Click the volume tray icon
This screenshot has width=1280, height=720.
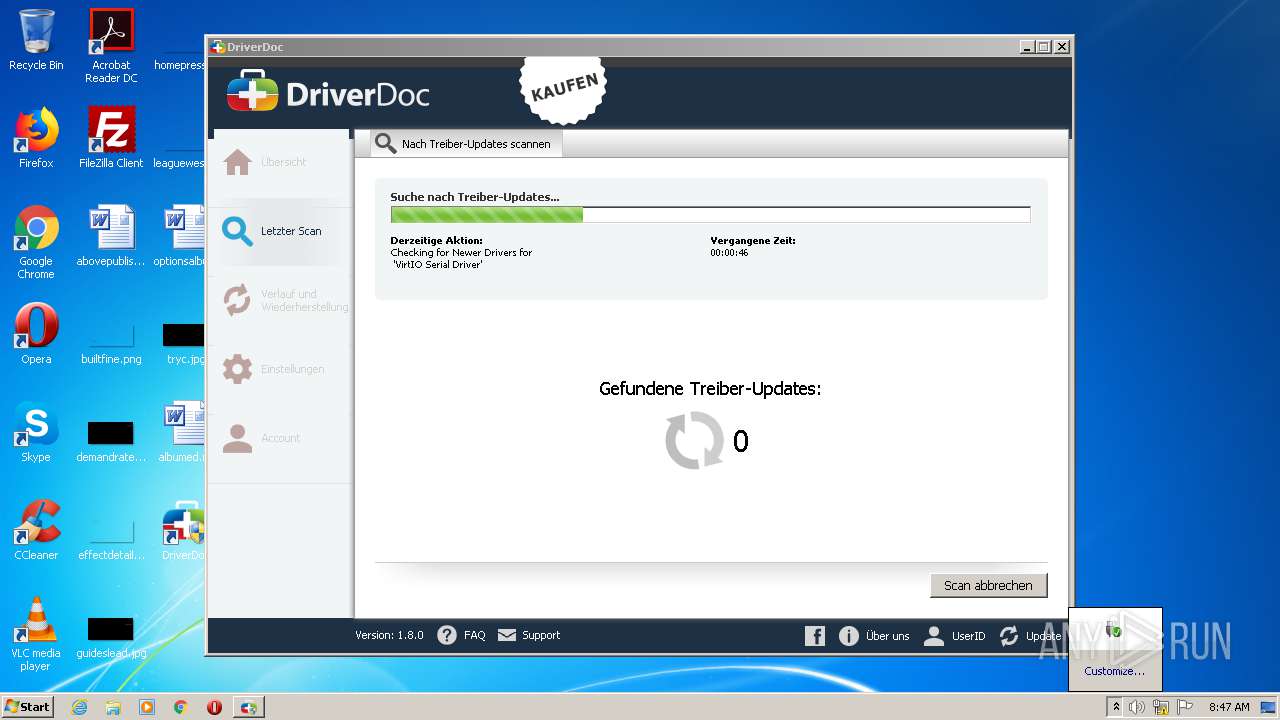point(1137,707)
